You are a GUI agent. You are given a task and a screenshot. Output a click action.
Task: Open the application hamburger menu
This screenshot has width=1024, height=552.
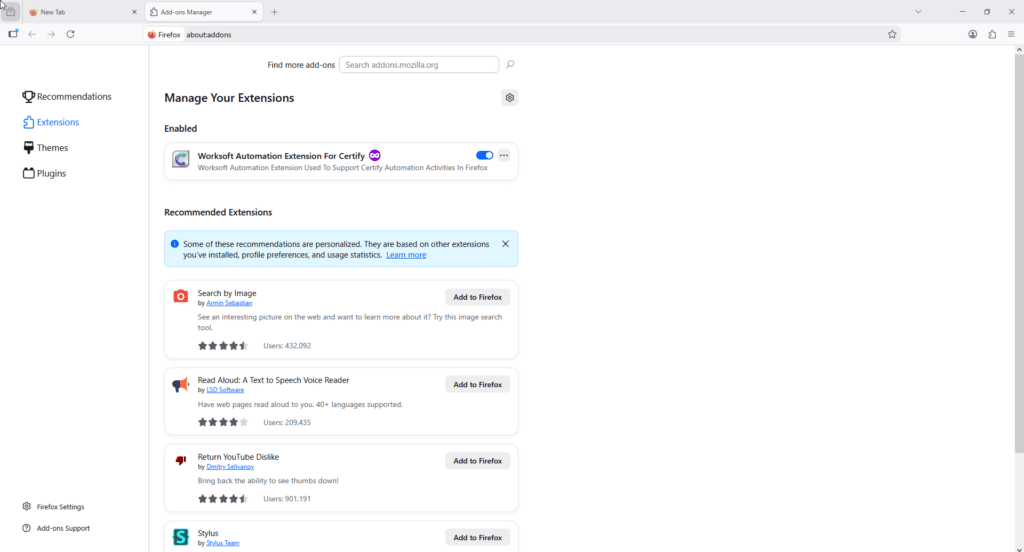coord(1011,35)
